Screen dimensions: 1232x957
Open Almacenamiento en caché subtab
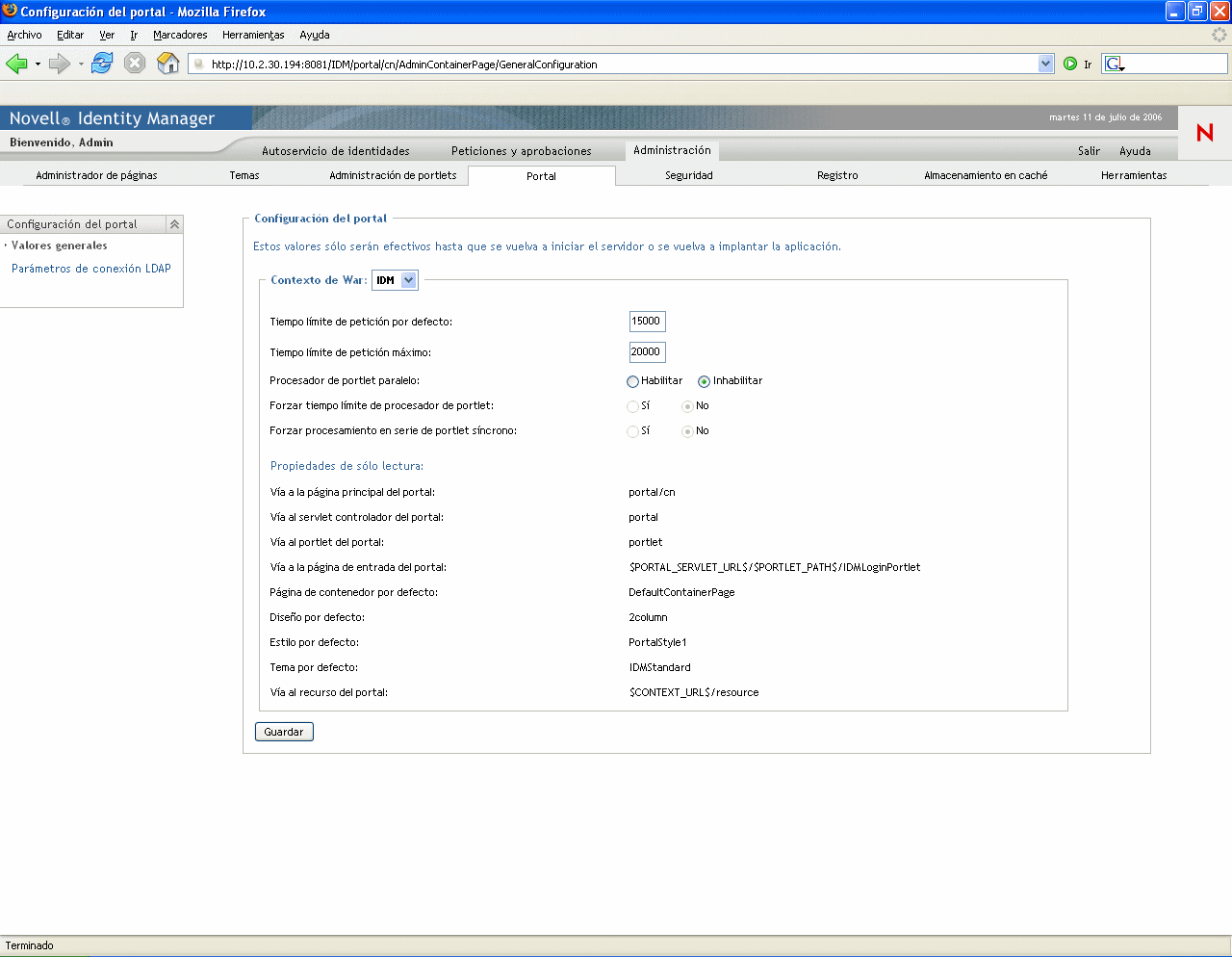[986, 175]
